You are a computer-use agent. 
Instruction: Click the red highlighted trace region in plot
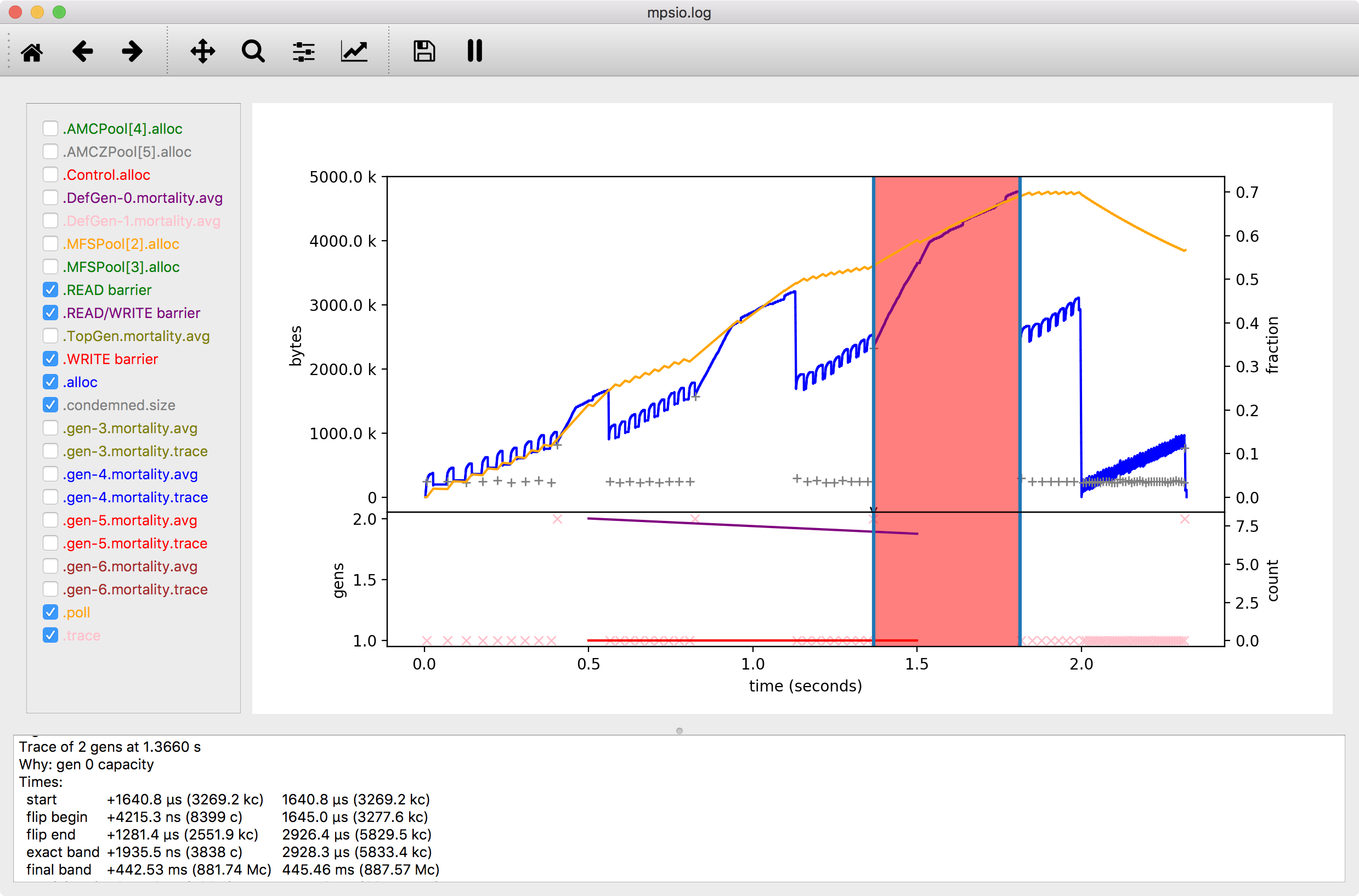point(947,411)
